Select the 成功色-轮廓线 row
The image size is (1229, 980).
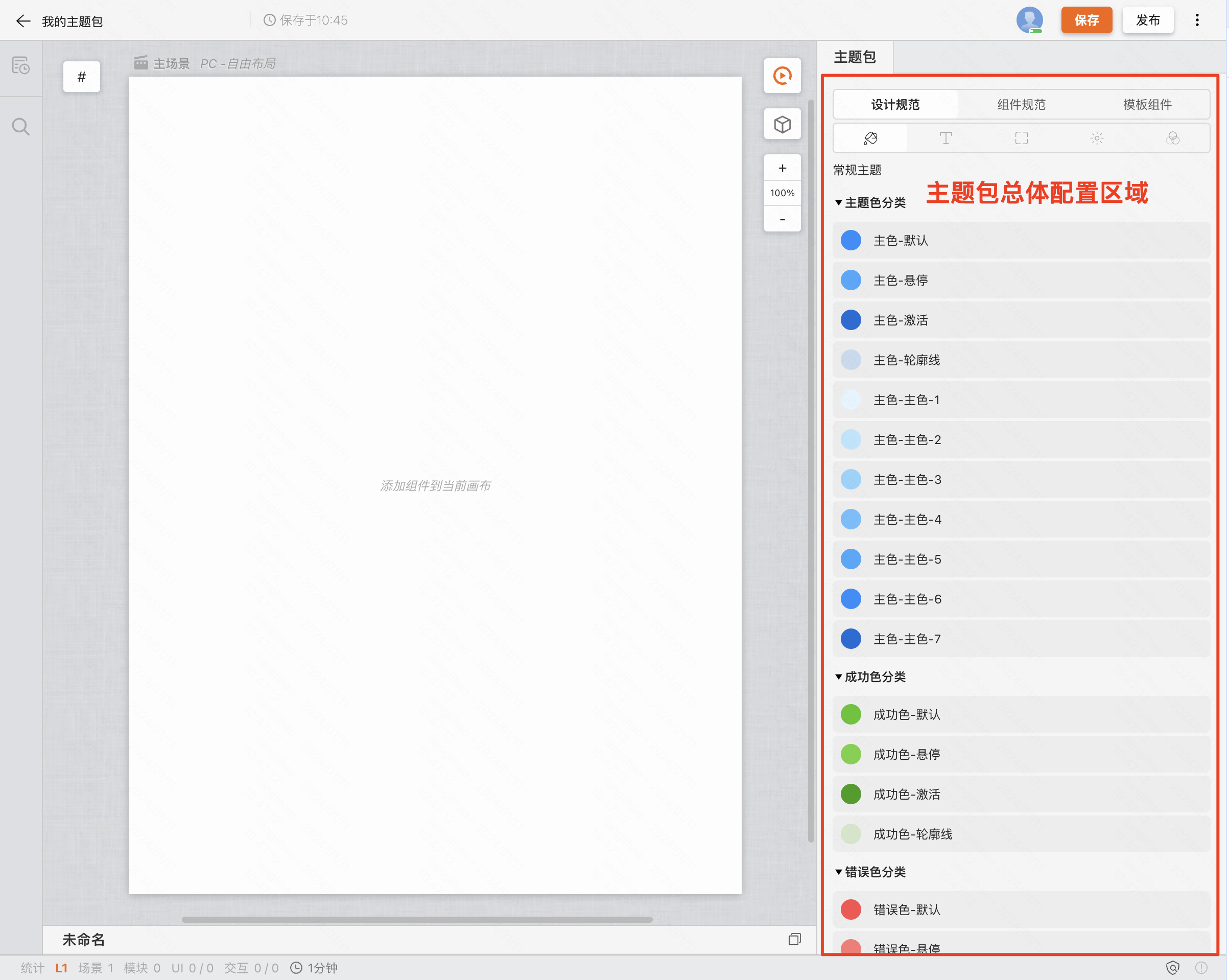tap(1021, 834)
